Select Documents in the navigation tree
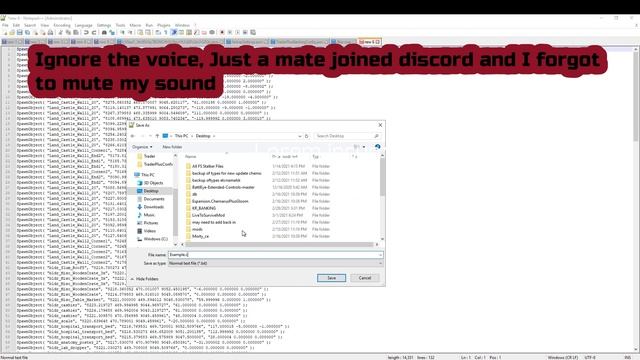The image size is (640, 360). pyautogui.click(x=154, y=199)
